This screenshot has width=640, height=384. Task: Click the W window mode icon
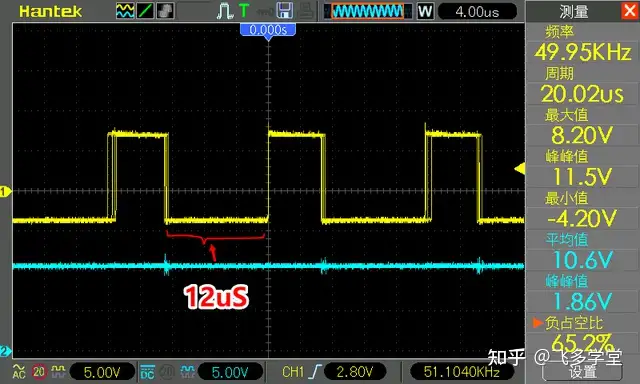[425, 11]
